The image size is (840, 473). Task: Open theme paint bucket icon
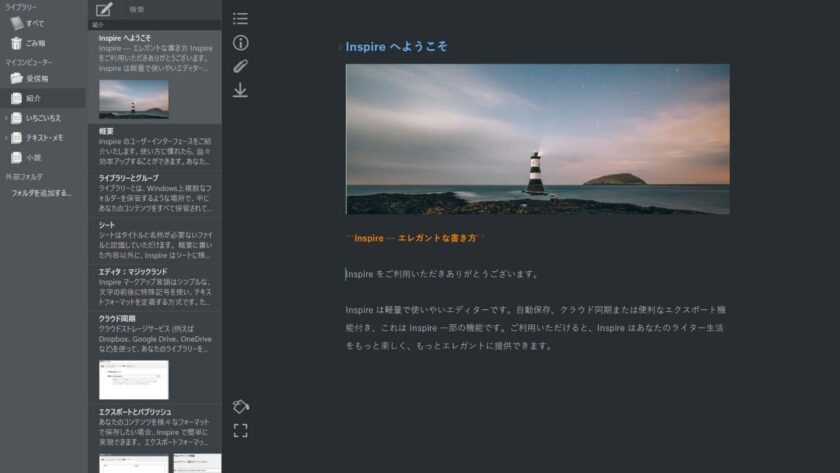pyautogui.click(x=241, y=407)
